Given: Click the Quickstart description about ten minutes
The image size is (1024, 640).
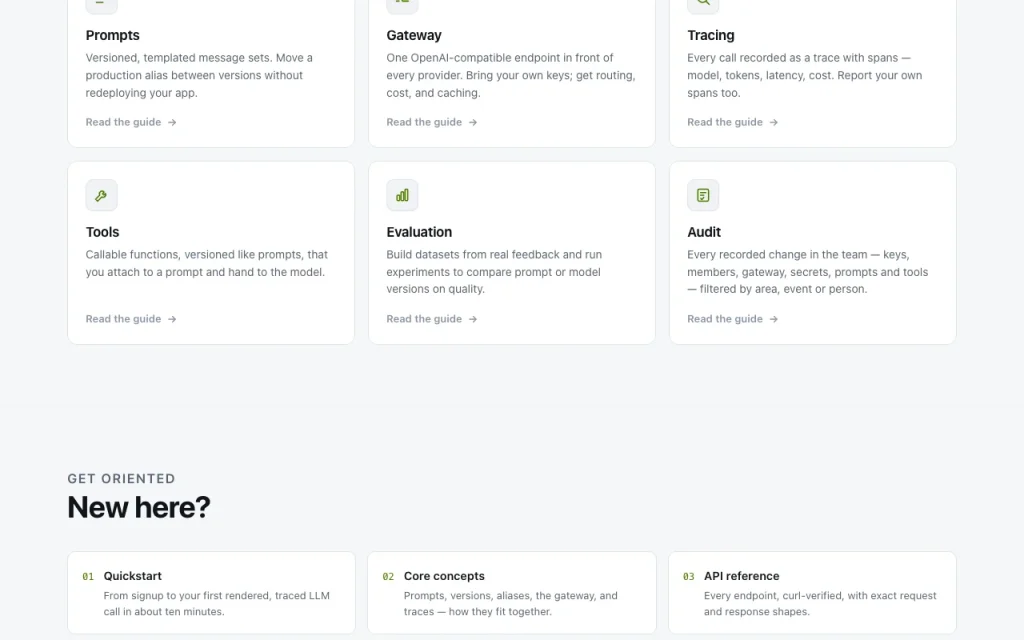Looking at the screenshot, I should coord(216,603).
